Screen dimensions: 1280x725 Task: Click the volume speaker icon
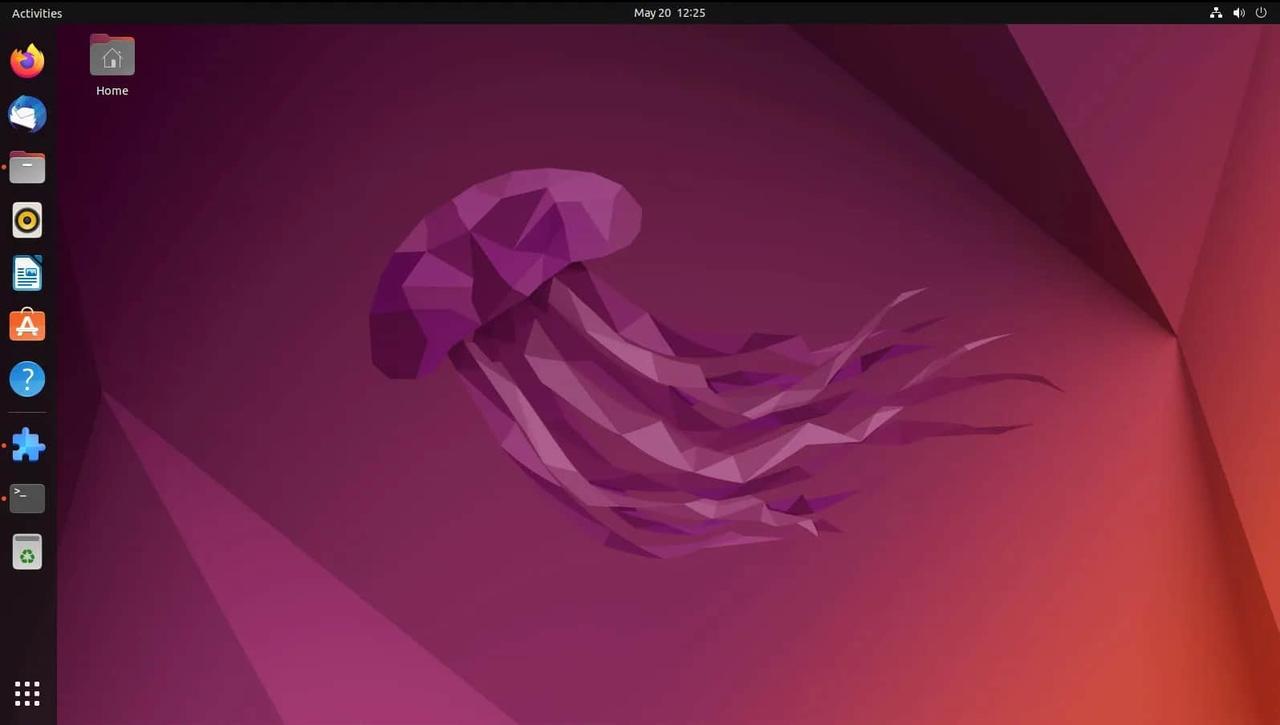[x=1239, y=13]
